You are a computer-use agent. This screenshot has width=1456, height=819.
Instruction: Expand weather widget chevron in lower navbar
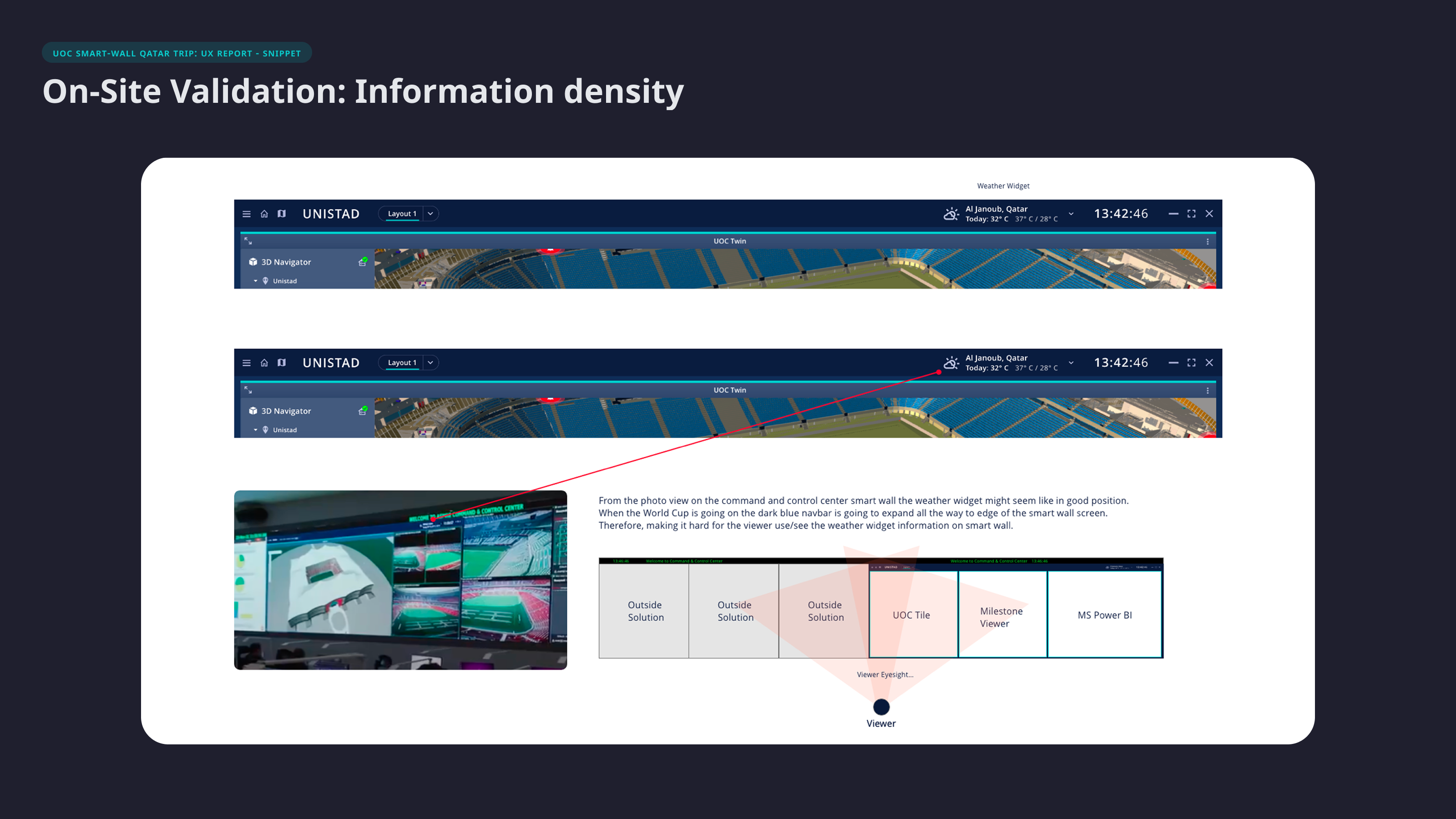[x=1071, y=362]
